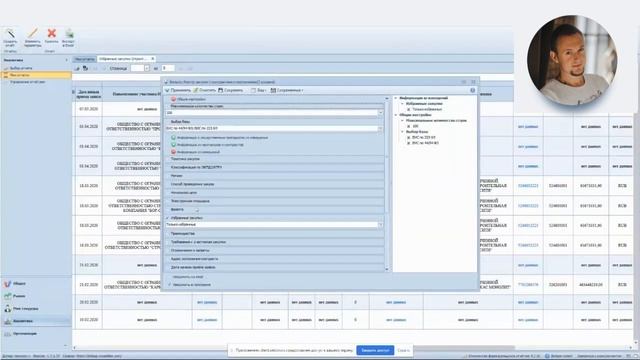The image size is (640, 360).
Task: Open the navigation item between Рынок and Аналитика
Action: (36, 309)
